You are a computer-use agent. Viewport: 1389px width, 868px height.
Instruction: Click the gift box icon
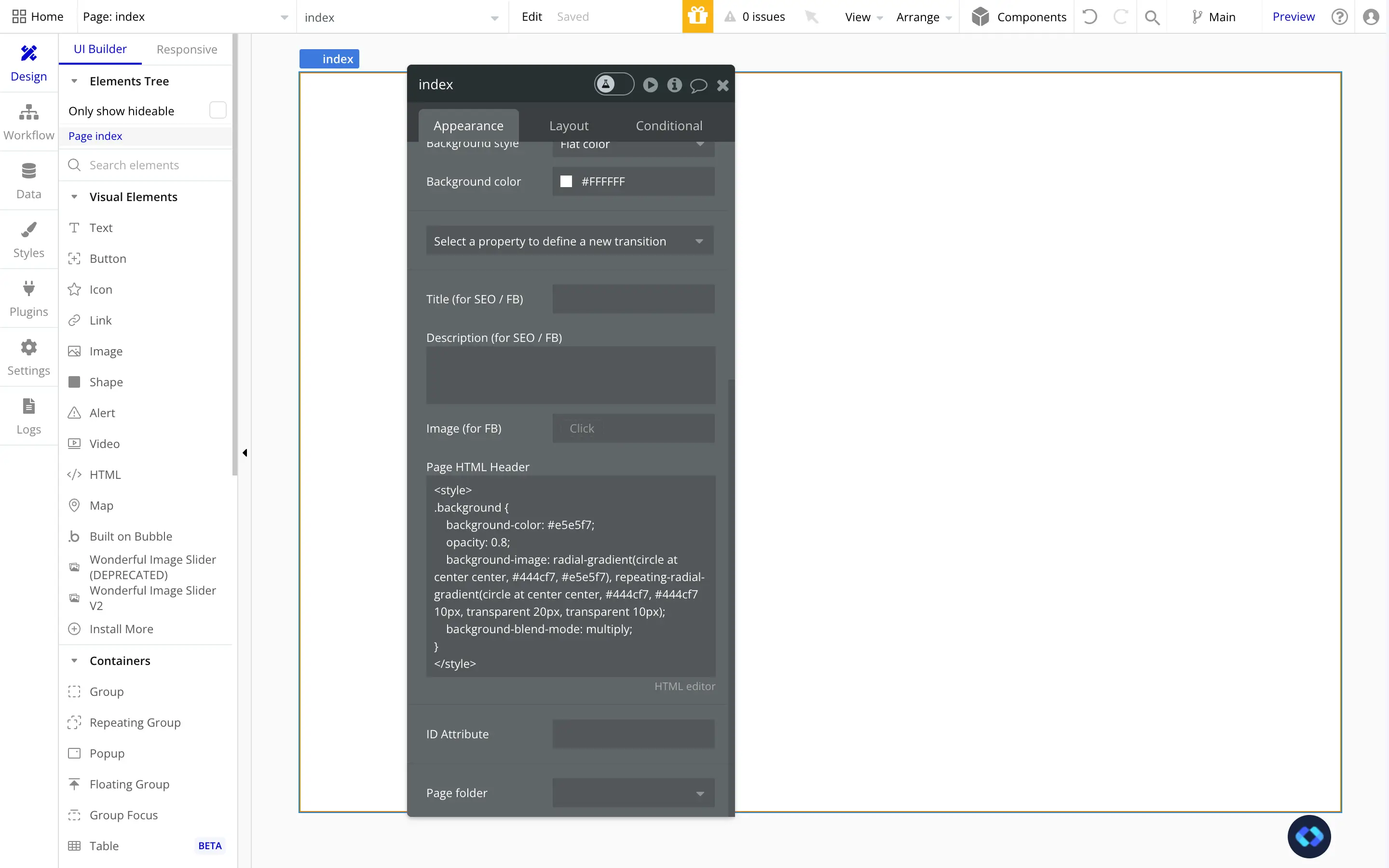point(697,16)
